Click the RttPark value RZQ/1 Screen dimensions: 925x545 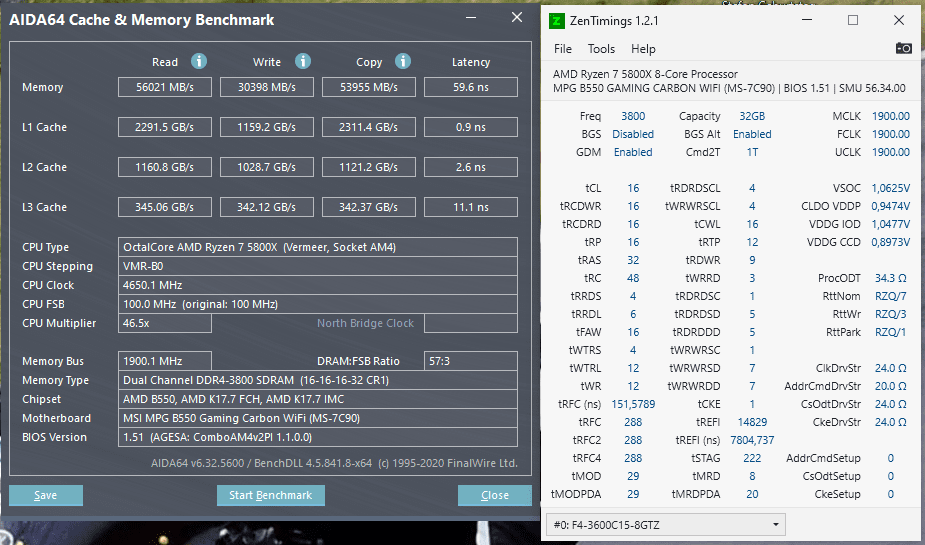[x=891, y=332]
